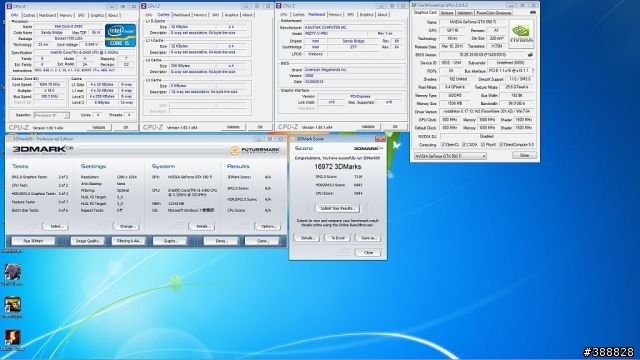Click Details in 3DMark Score window
The width and height of the screenshot is (640, 360).
[x=307, y=238]
